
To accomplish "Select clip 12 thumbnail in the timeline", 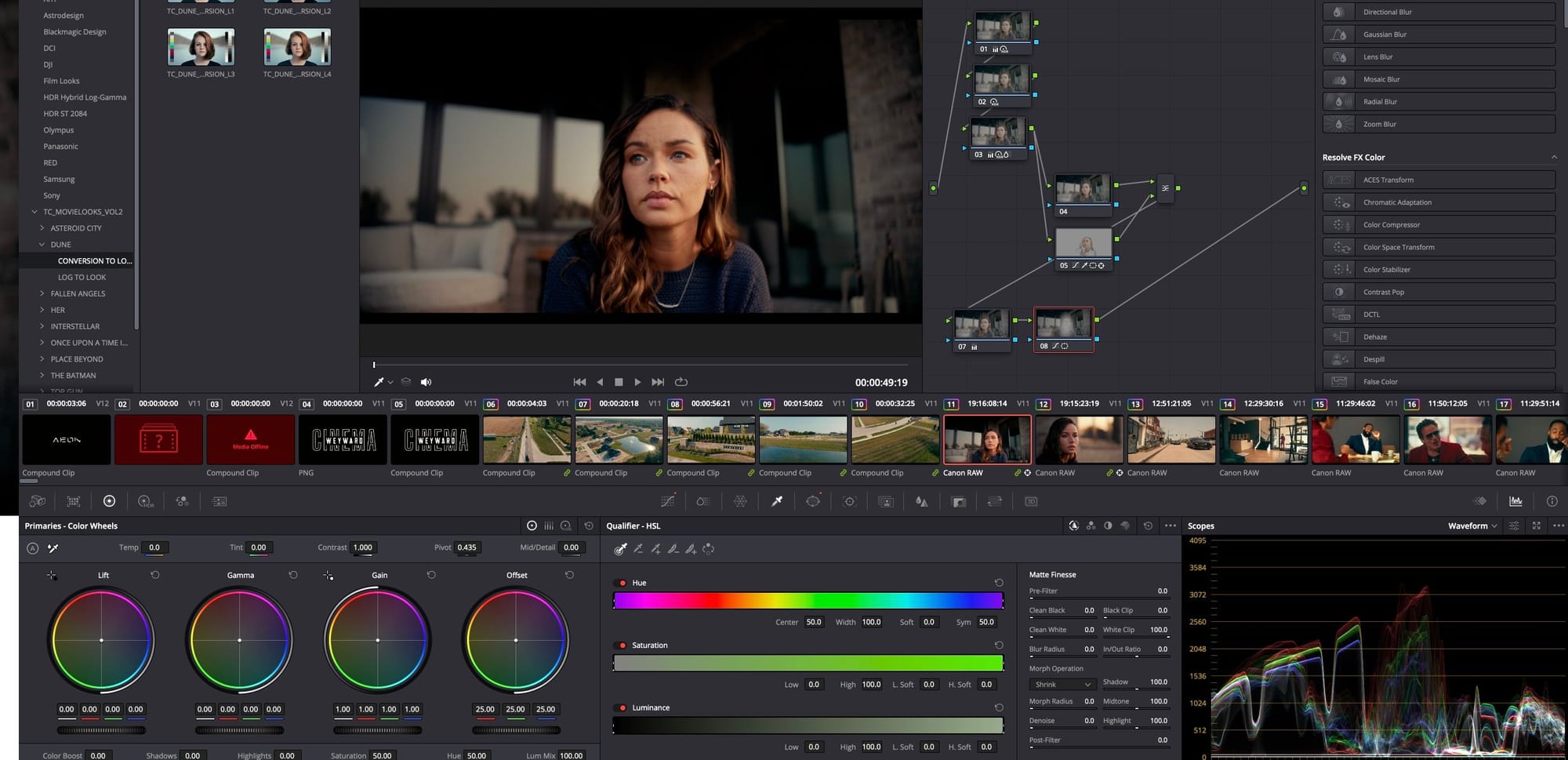I will click(x=1079, y=440).
